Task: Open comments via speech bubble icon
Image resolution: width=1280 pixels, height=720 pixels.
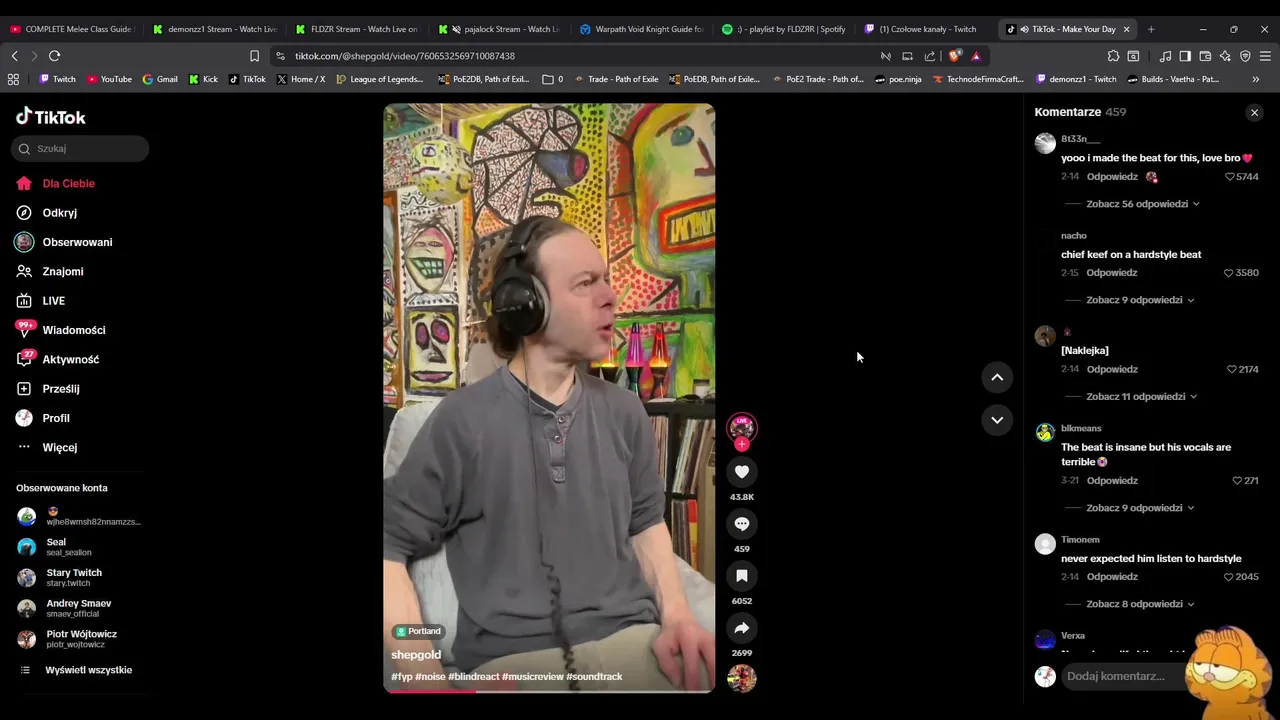Action: (x=741, y=523)
